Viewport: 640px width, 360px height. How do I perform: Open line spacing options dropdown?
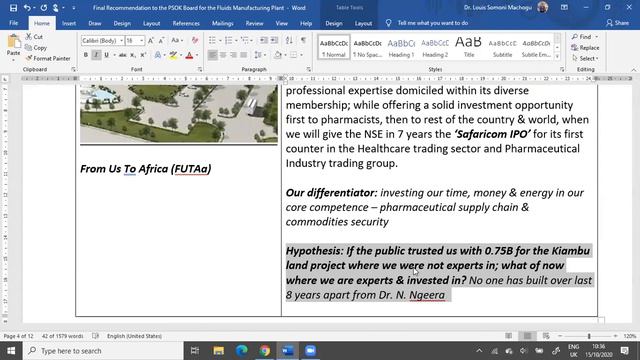260,55
